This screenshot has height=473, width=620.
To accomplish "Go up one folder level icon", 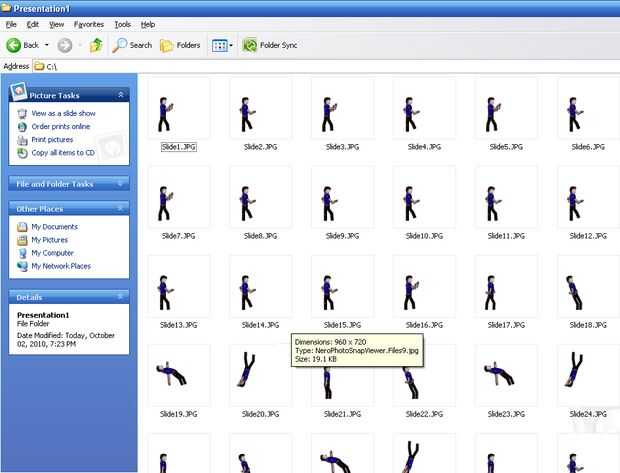I will click(96, 45).
